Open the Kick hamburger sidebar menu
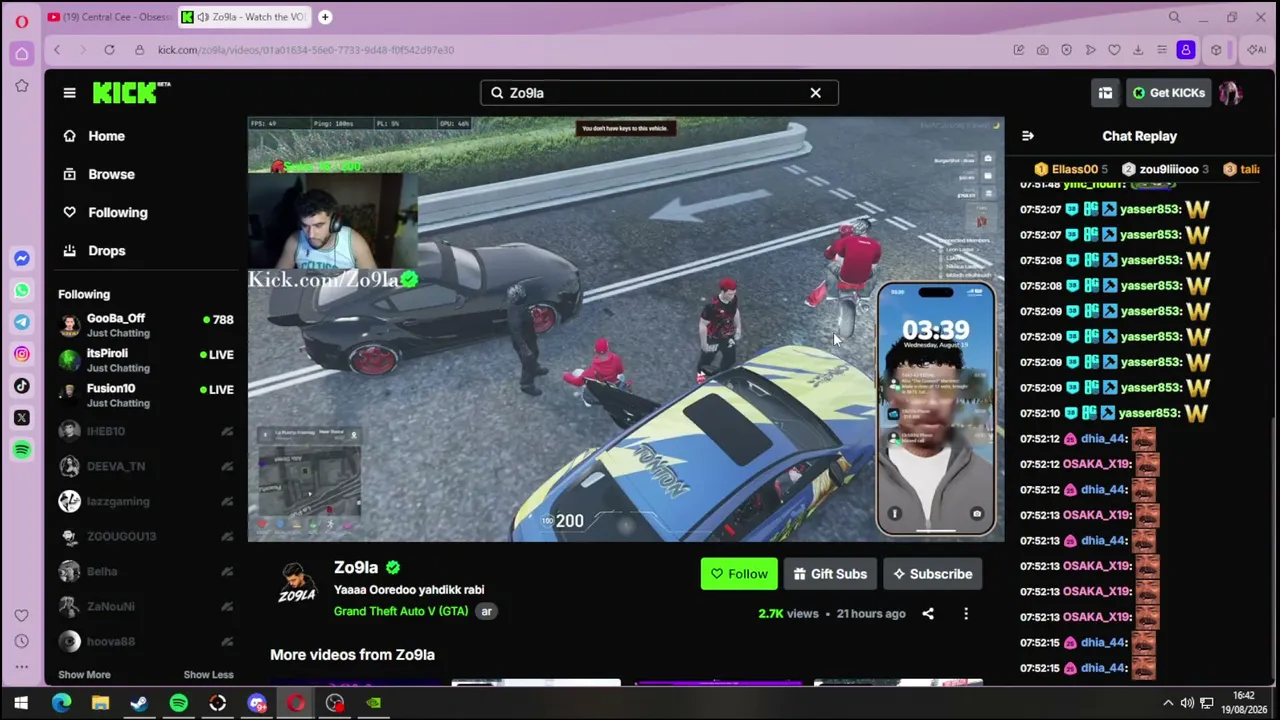The height and width of the screenshot is (720, 1280). [69, 93]
